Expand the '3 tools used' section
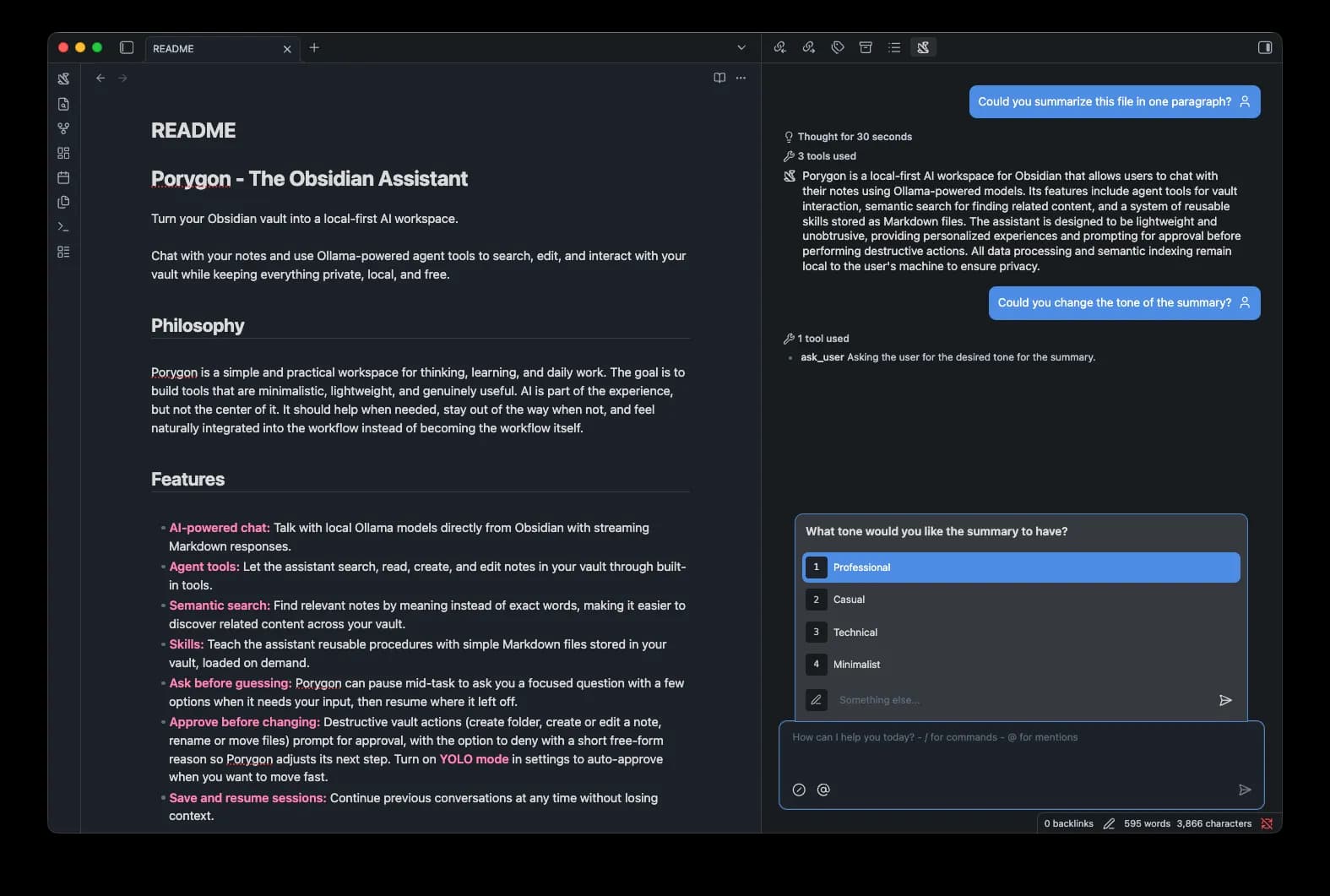 pyautogui.click(x=820, y=156)
